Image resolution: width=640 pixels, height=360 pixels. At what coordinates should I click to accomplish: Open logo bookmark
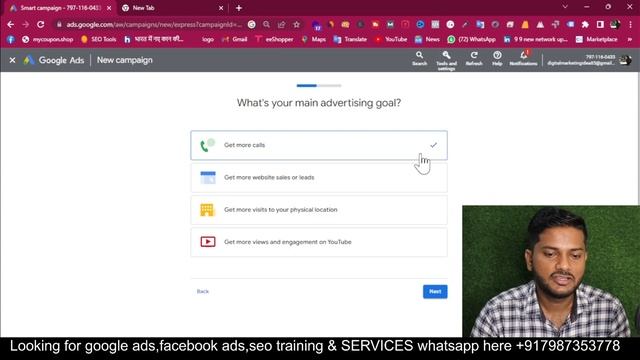pyautogui.click(x=208, y=40)
